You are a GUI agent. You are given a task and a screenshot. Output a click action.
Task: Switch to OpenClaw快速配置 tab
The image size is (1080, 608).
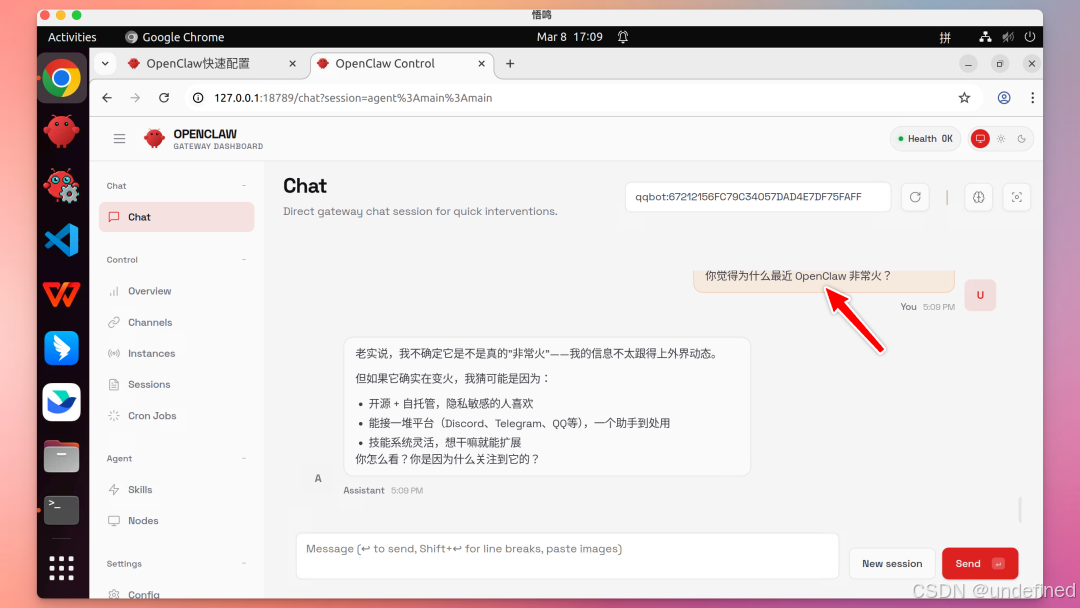tap(210, 63)
